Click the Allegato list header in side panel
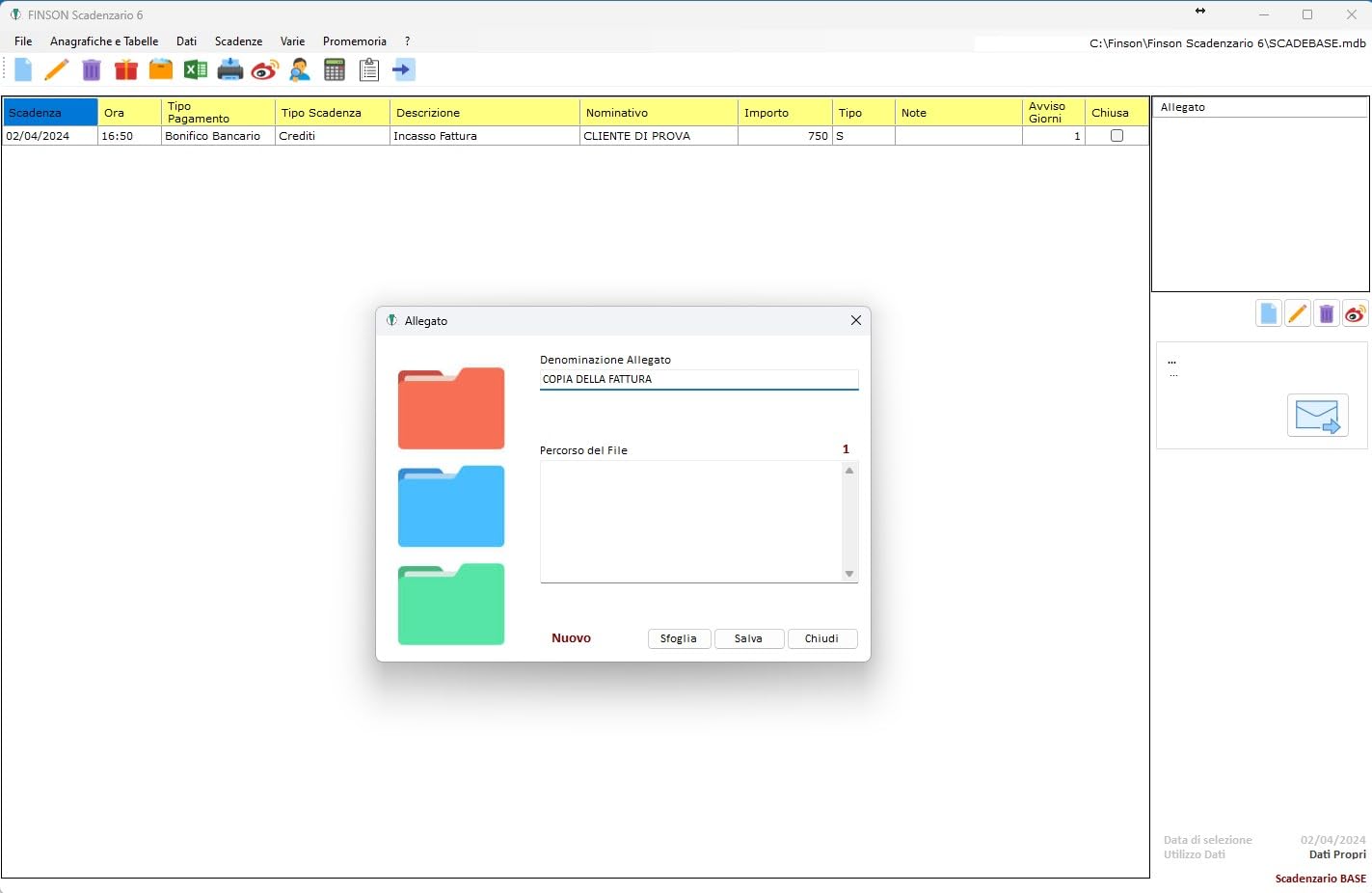This screenshot has width=1372, height=893. pos(1260,107)
